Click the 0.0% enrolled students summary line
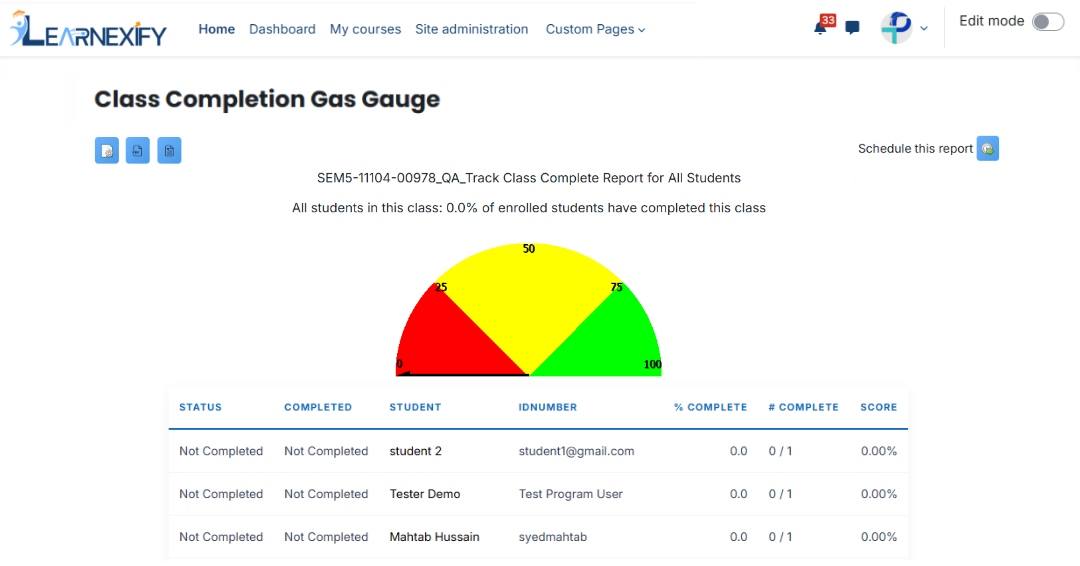1080x566 pixels. tap(529, 208)
